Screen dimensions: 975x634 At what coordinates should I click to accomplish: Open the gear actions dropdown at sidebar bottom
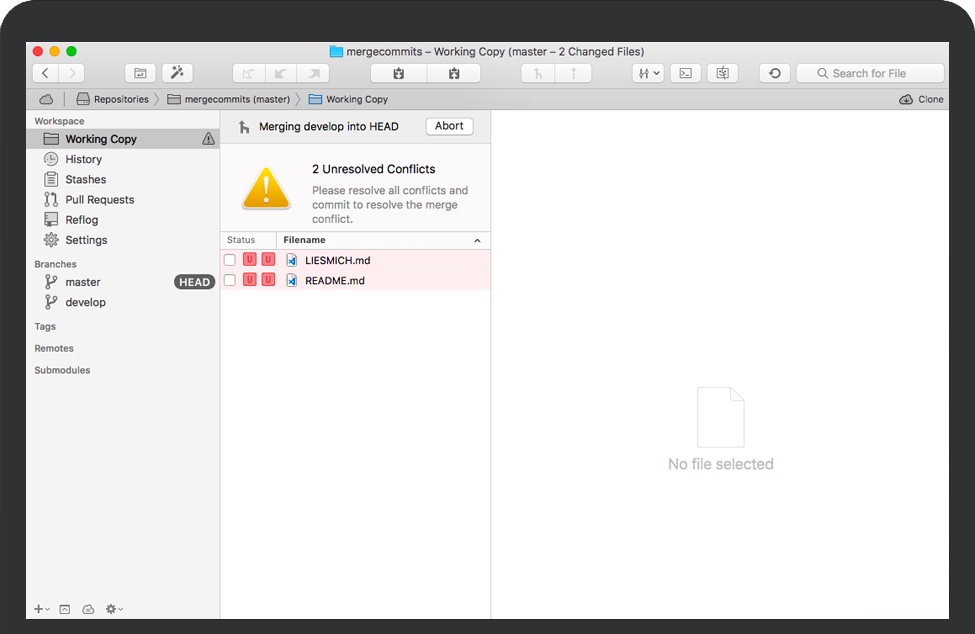pos(114,609)
